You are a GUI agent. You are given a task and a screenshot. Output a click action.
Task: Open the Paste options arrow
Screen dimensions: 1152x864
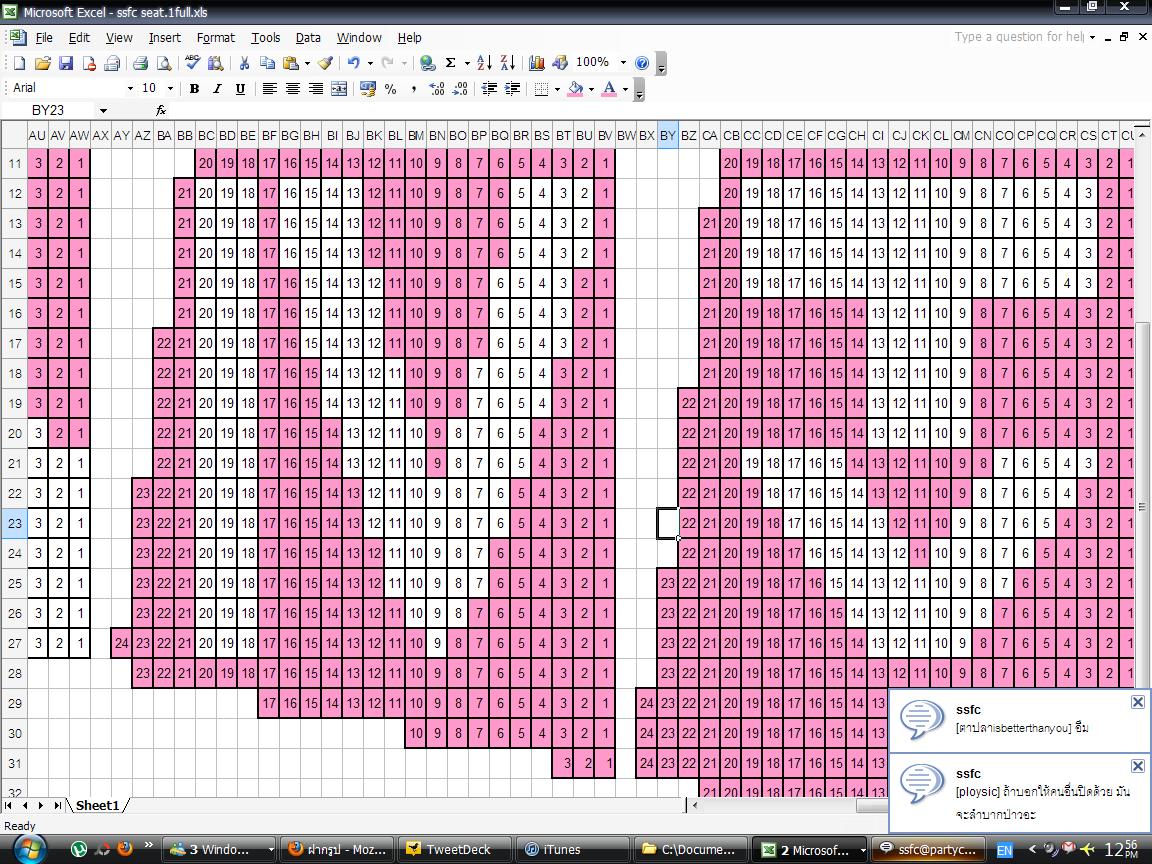pyautogui.click(x=307, y=63)
